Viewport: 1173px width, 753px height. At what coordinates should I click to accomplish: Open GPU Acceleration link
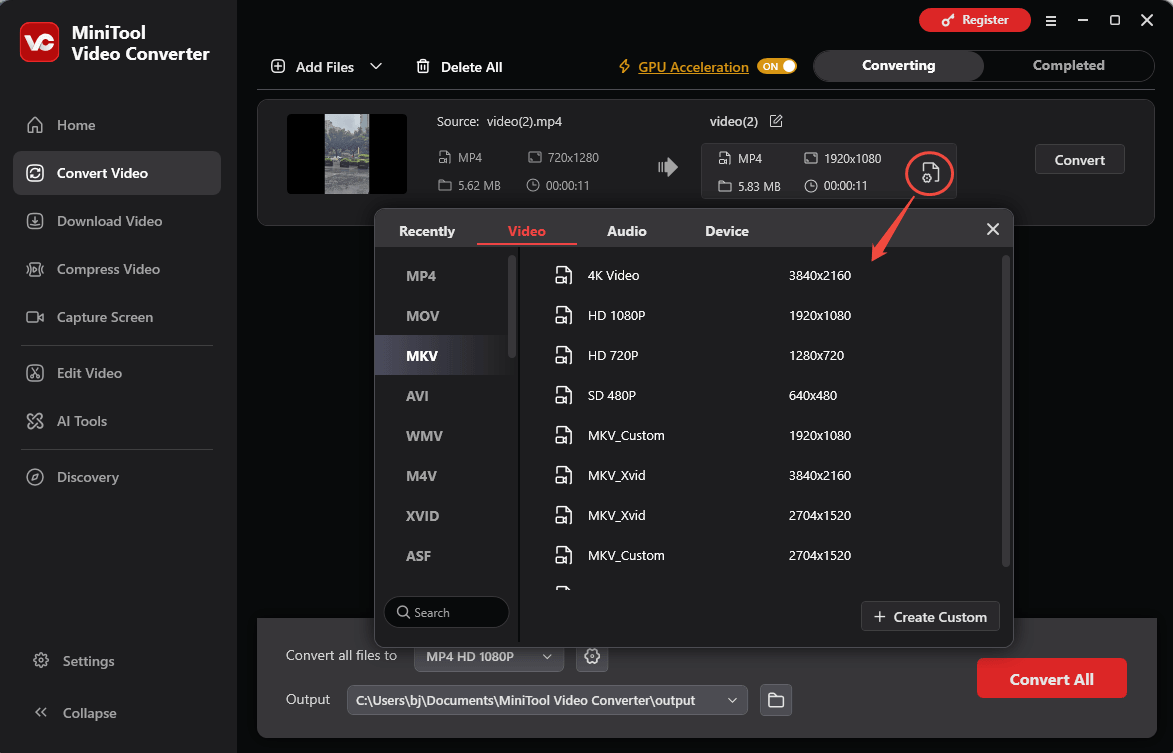[693, 67]
